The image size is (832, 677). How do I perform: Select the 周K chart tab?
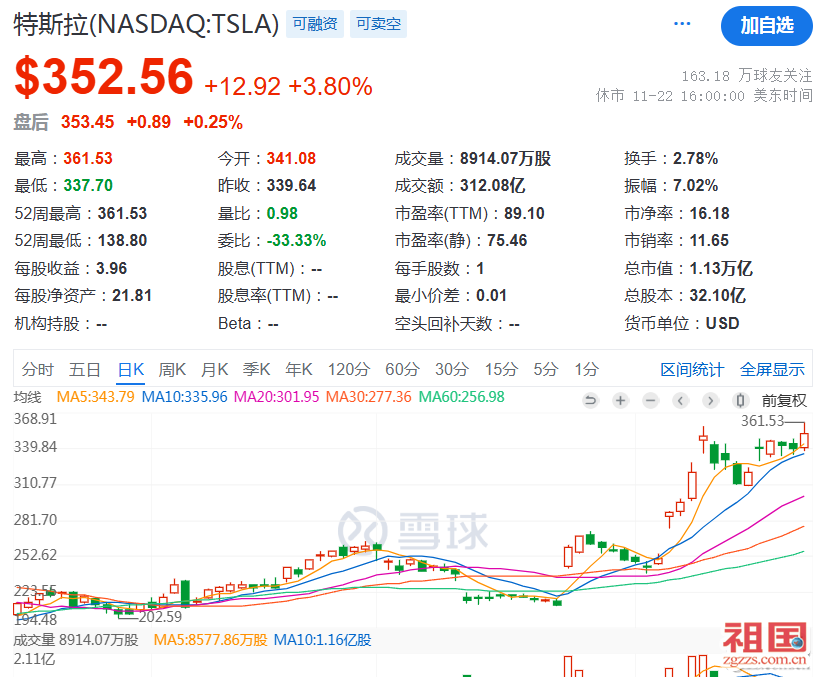[172, 369]
